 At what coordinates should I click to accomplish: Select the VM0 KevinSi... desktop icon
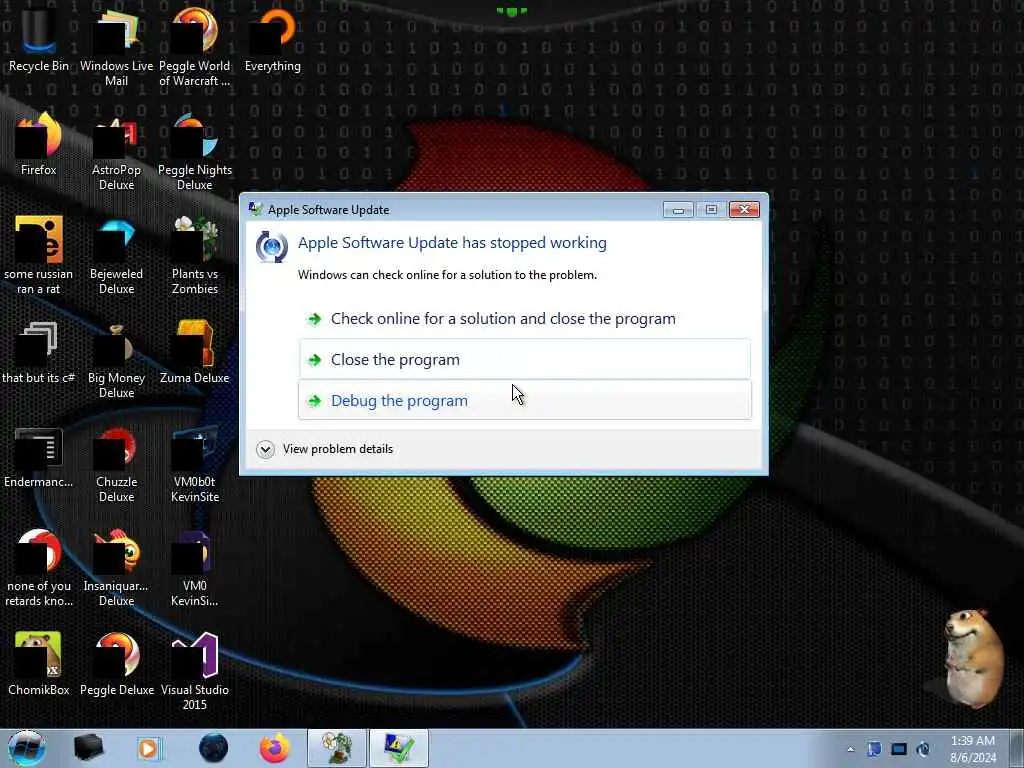pos(195,568)
